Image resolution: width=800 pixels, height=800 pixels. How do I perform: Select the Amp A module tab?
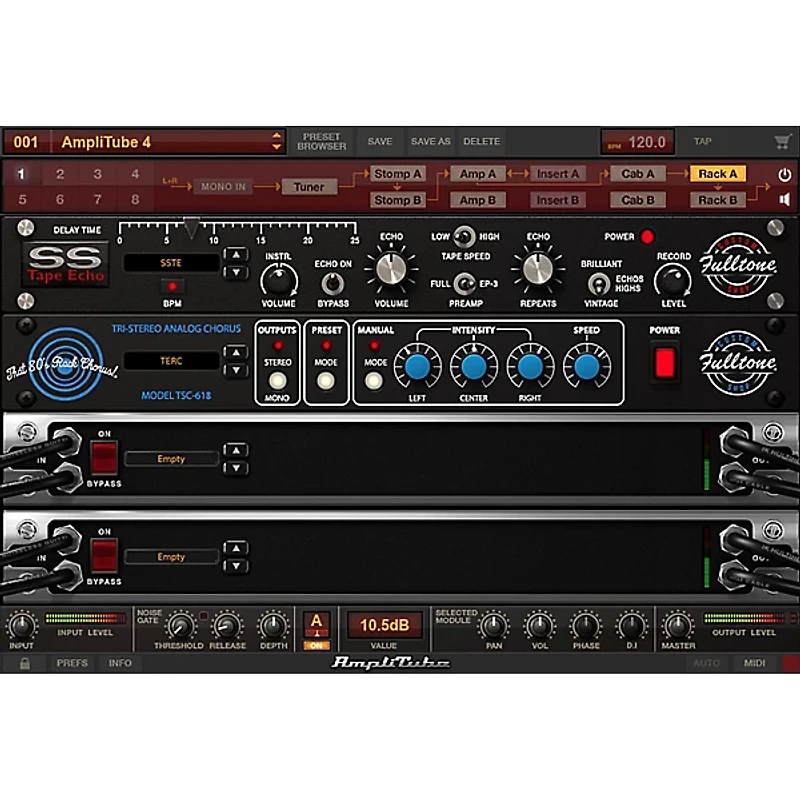click(478, 174)
